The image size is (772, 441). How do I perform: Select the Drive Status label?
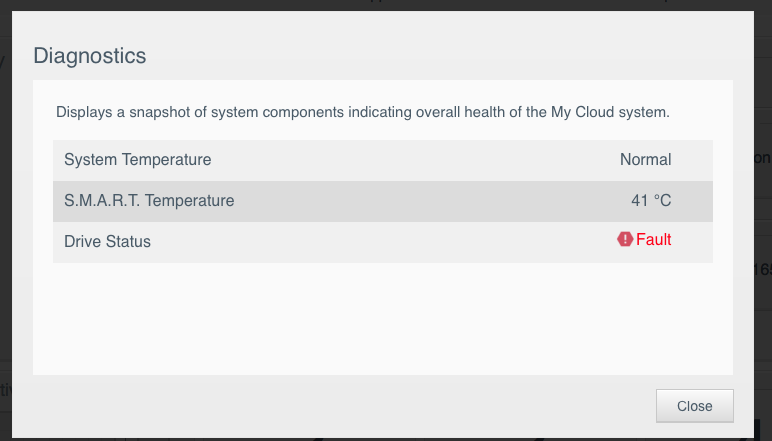(107, 241)
